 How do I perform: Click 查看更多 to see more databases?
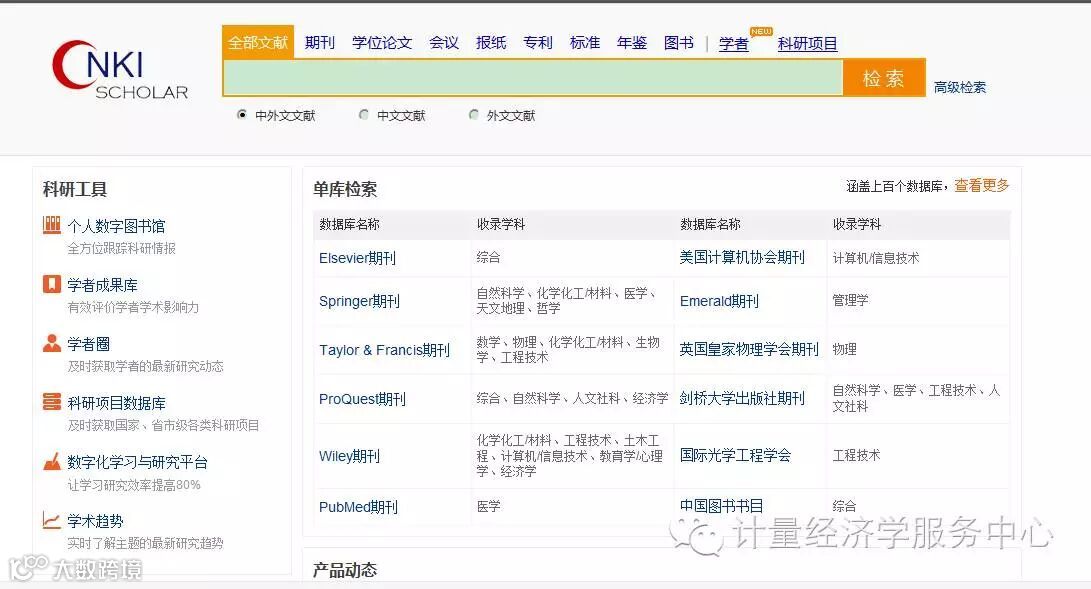pos(981,186)
